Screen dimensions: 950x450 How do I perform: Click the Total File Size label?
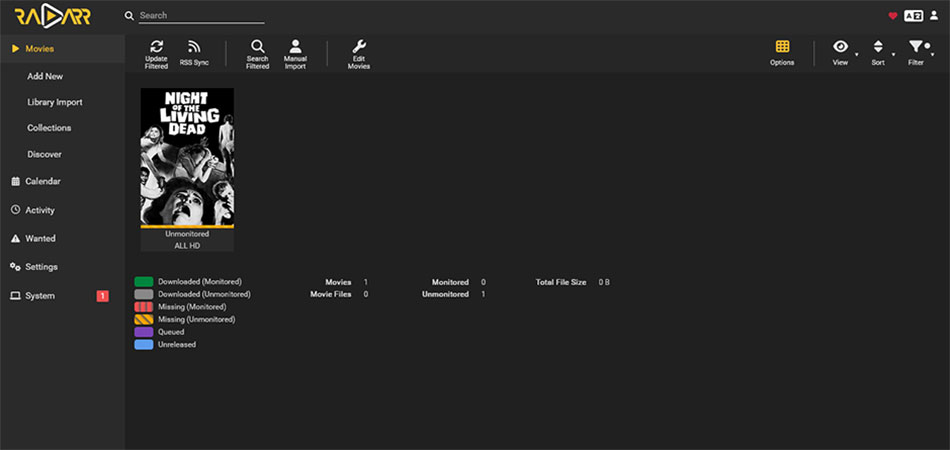[x=560, y=282]
